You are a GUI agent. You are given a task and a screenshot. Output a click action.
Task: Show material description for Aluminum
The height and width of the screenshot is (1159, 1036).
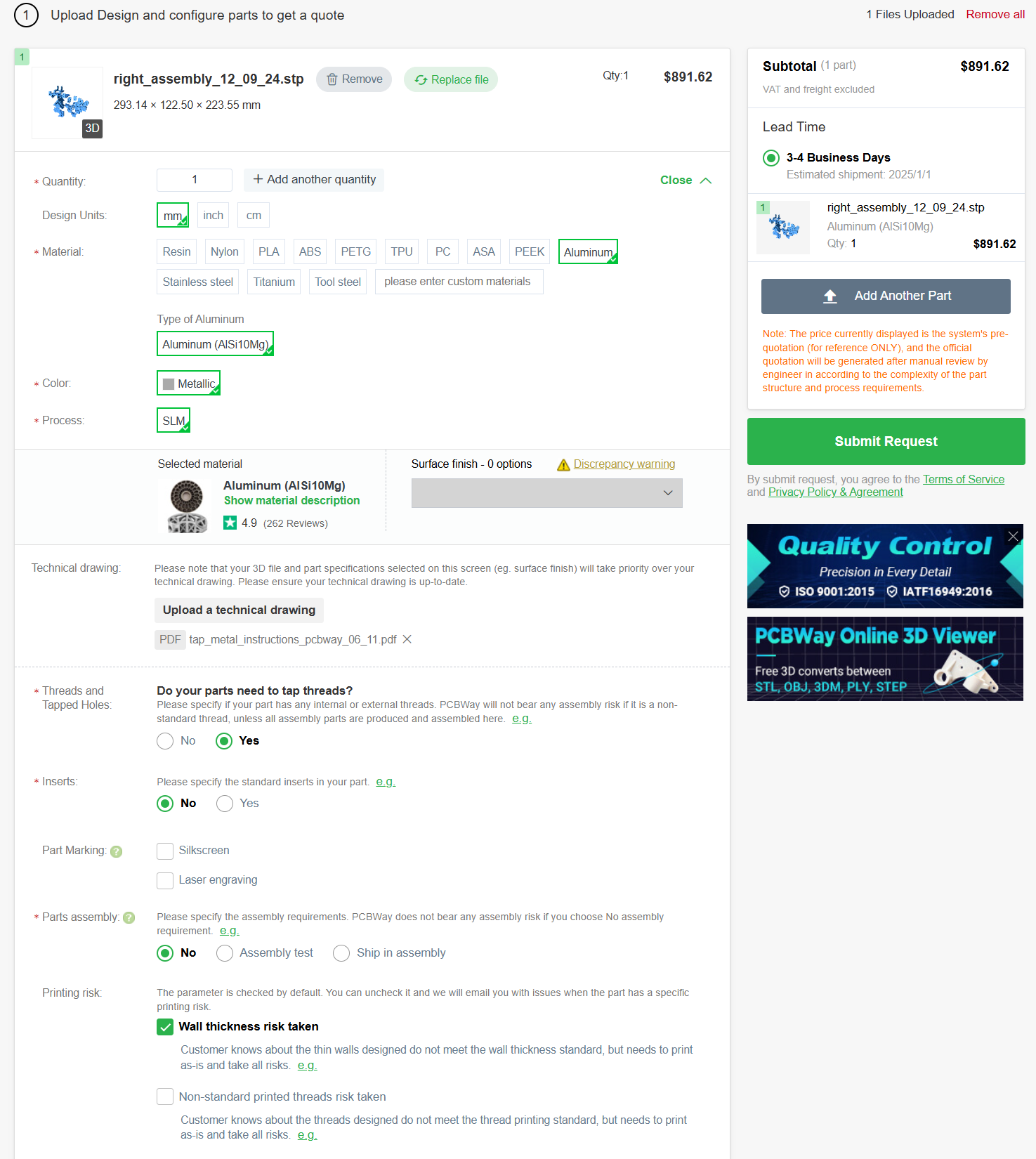291,501
